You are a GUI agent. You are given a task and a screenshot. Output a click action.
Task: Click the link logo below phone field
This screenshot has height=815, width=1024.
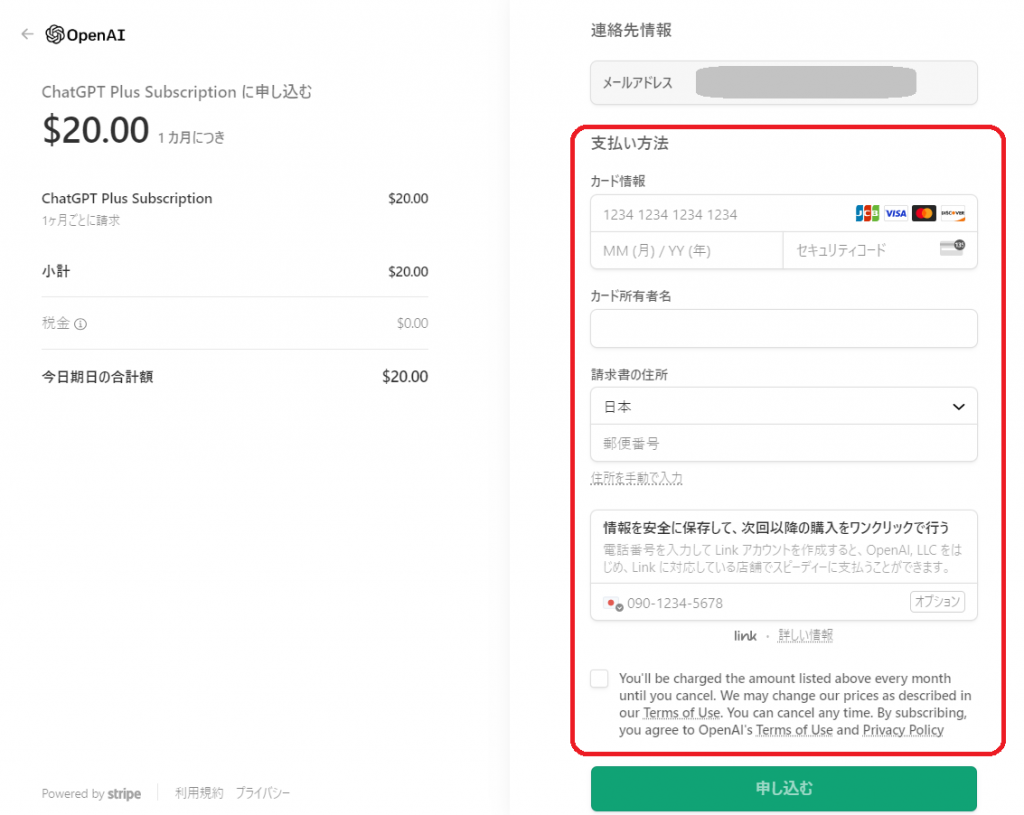[745, 635]
